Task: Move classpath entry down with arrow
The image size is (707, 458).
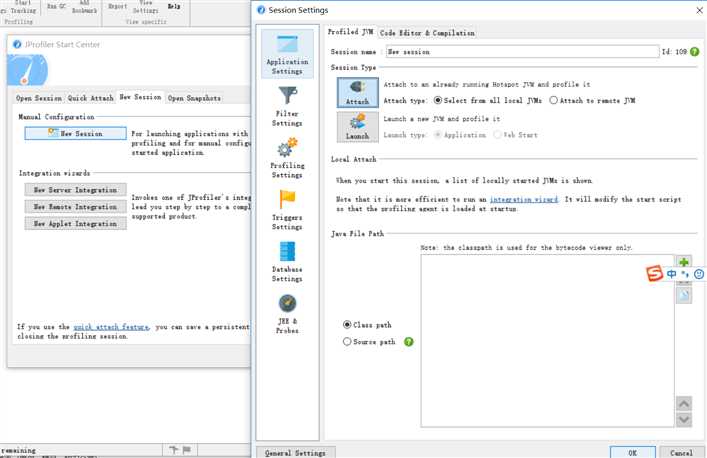Action: pyautogui.click(x=684, y=420)
